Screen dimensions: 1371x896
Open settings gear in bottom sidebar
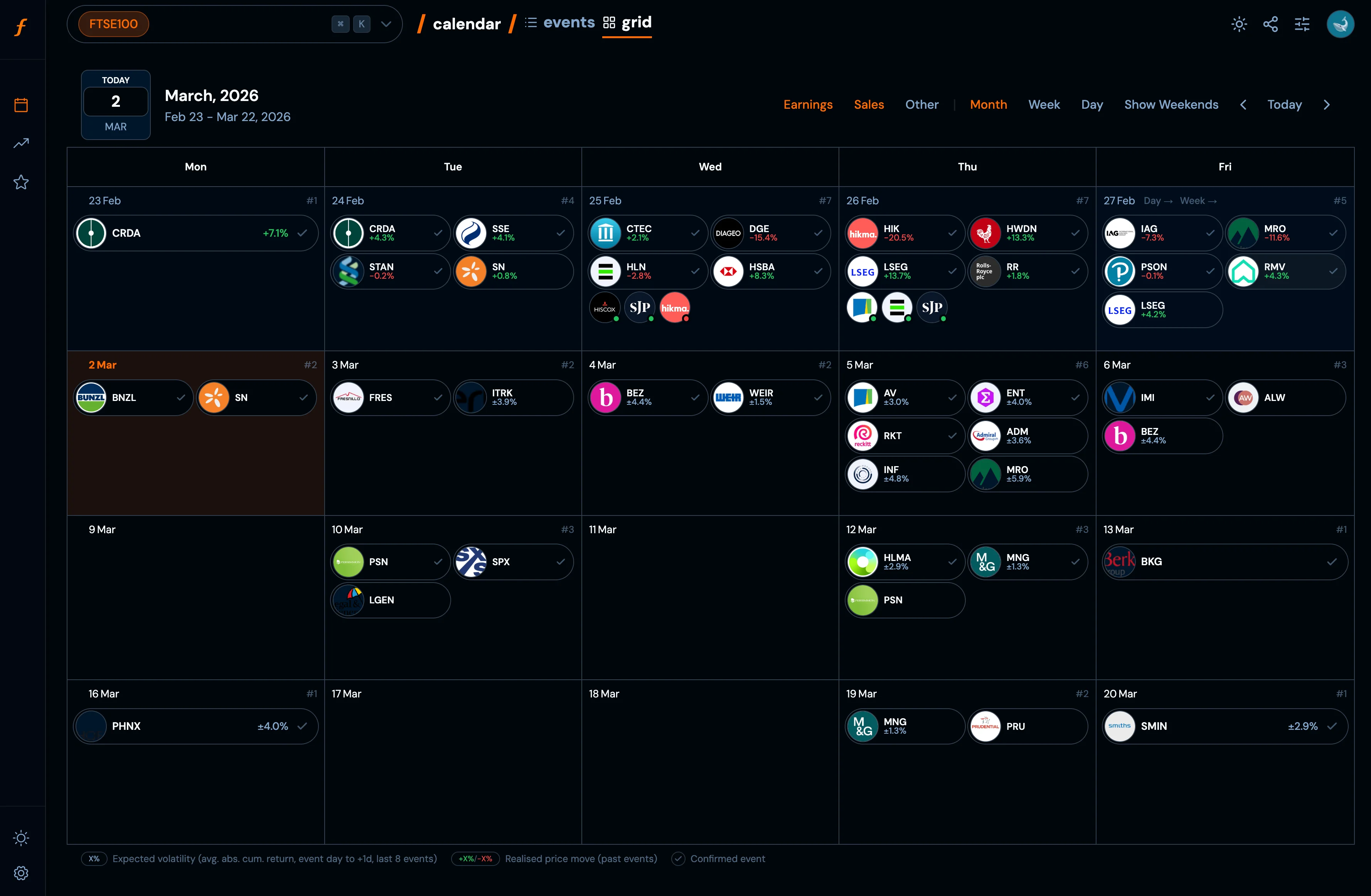pos(21,872)
